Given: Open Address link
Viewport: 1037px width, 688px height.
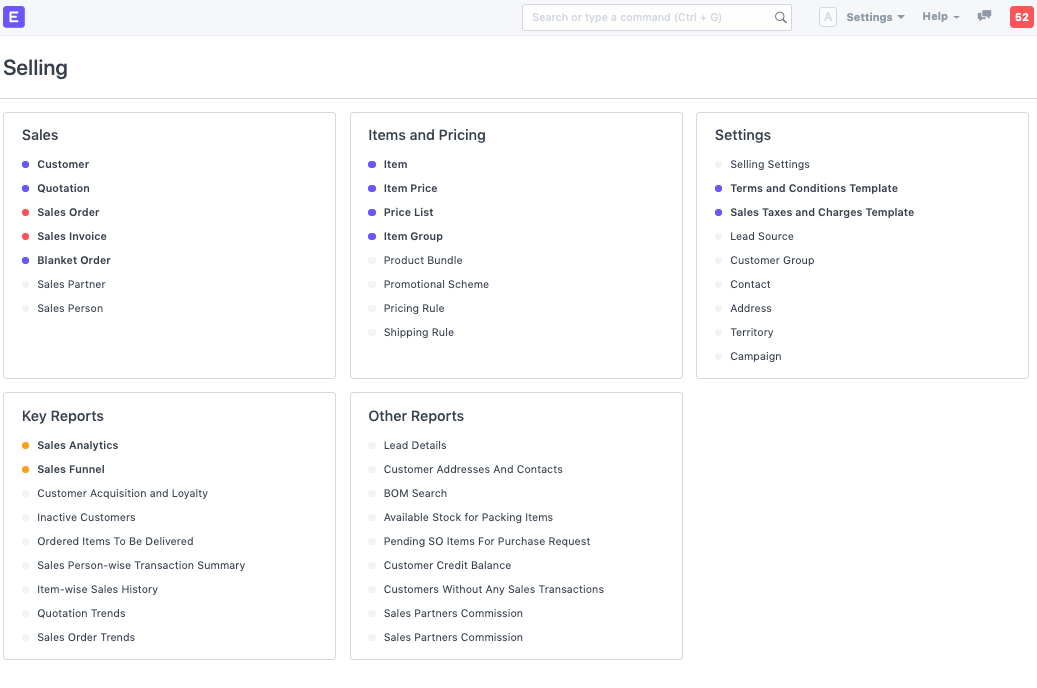Looking at the screenshot, I should 751,308.
